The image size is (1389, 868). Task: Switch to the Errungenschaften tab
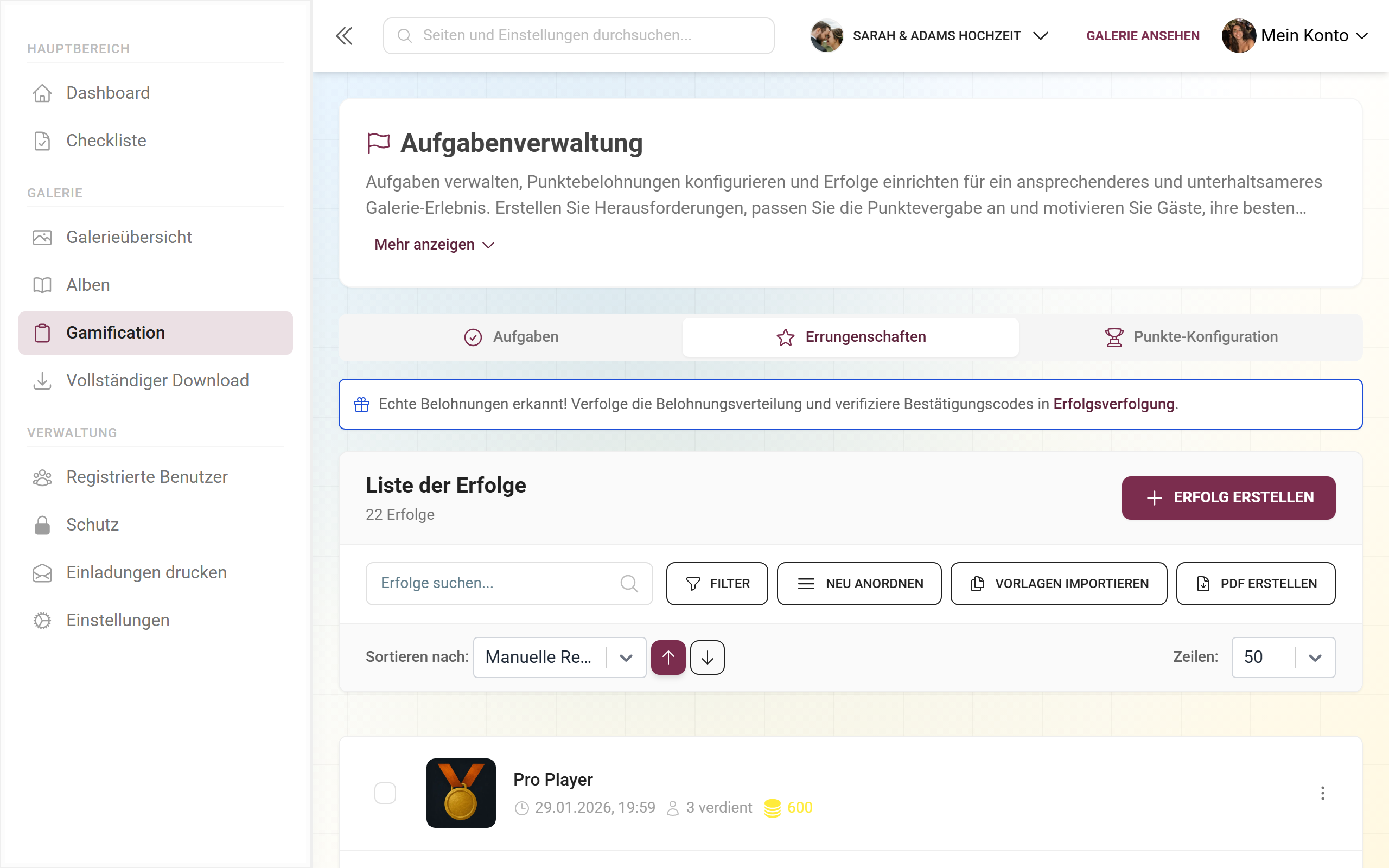pyautogui.click(x=851, y=337)
